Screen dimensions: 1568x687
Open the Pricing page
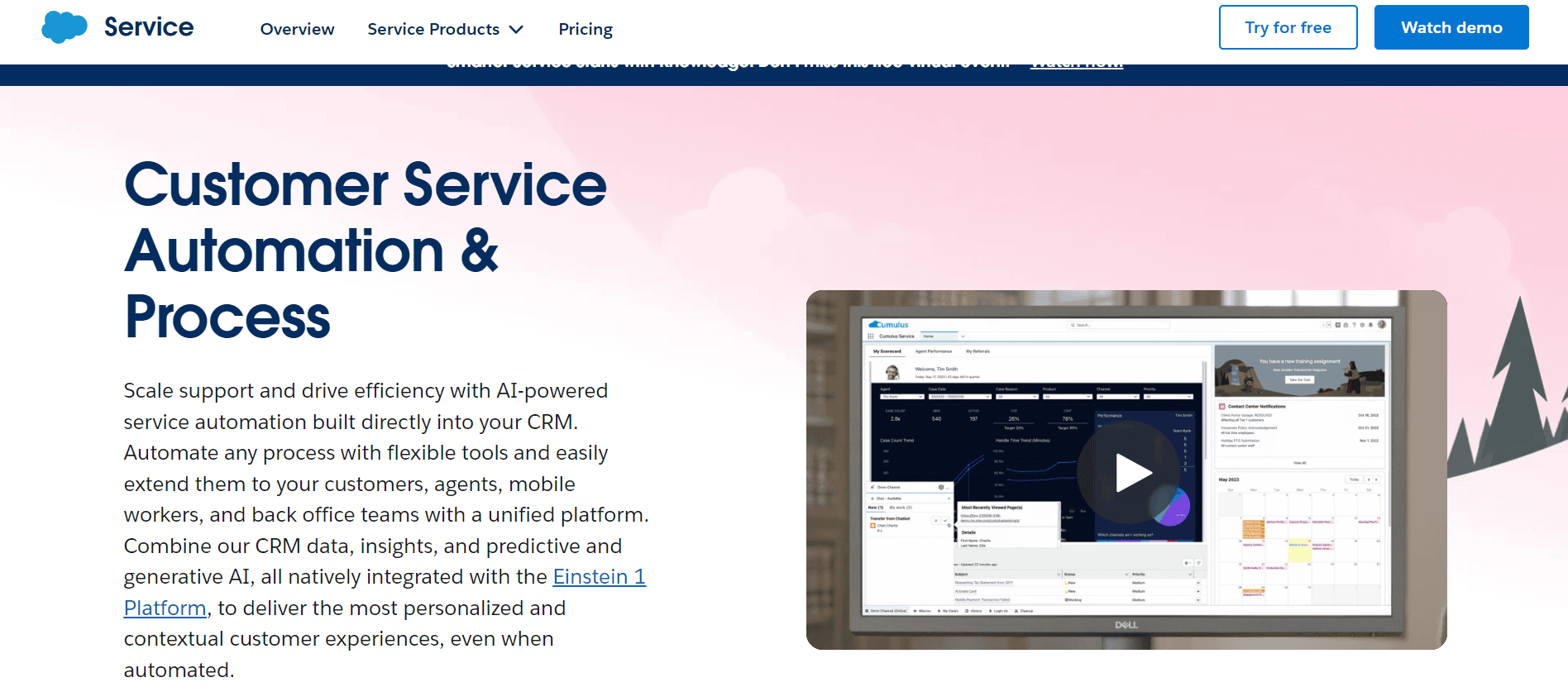pos(586,29)
